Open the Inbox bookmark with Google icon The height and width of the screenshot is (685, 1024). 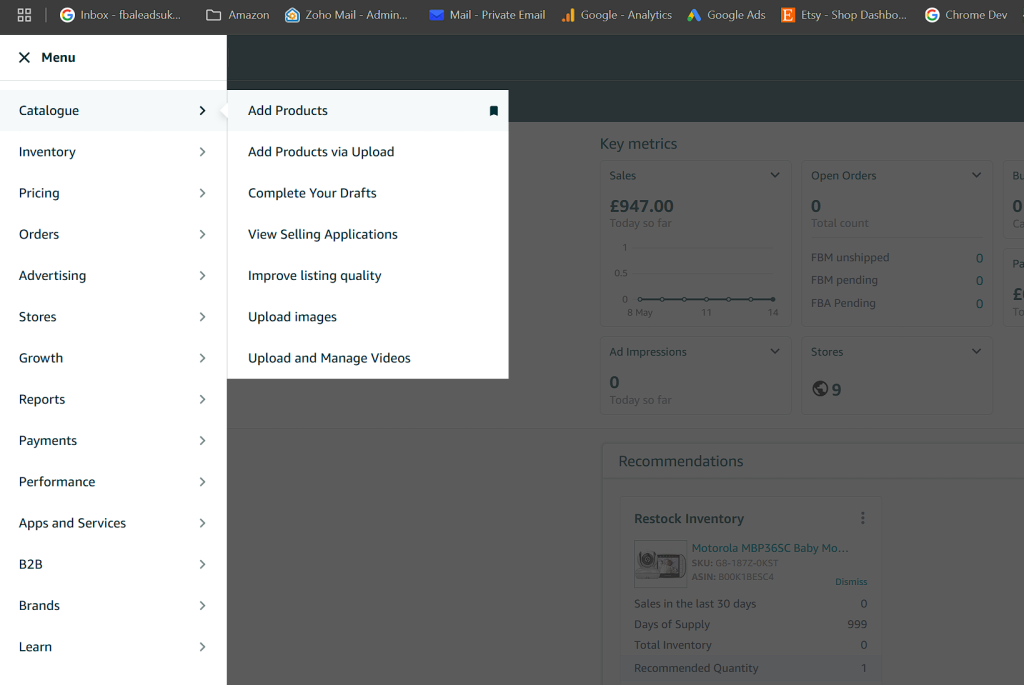(x=120, y=15)
